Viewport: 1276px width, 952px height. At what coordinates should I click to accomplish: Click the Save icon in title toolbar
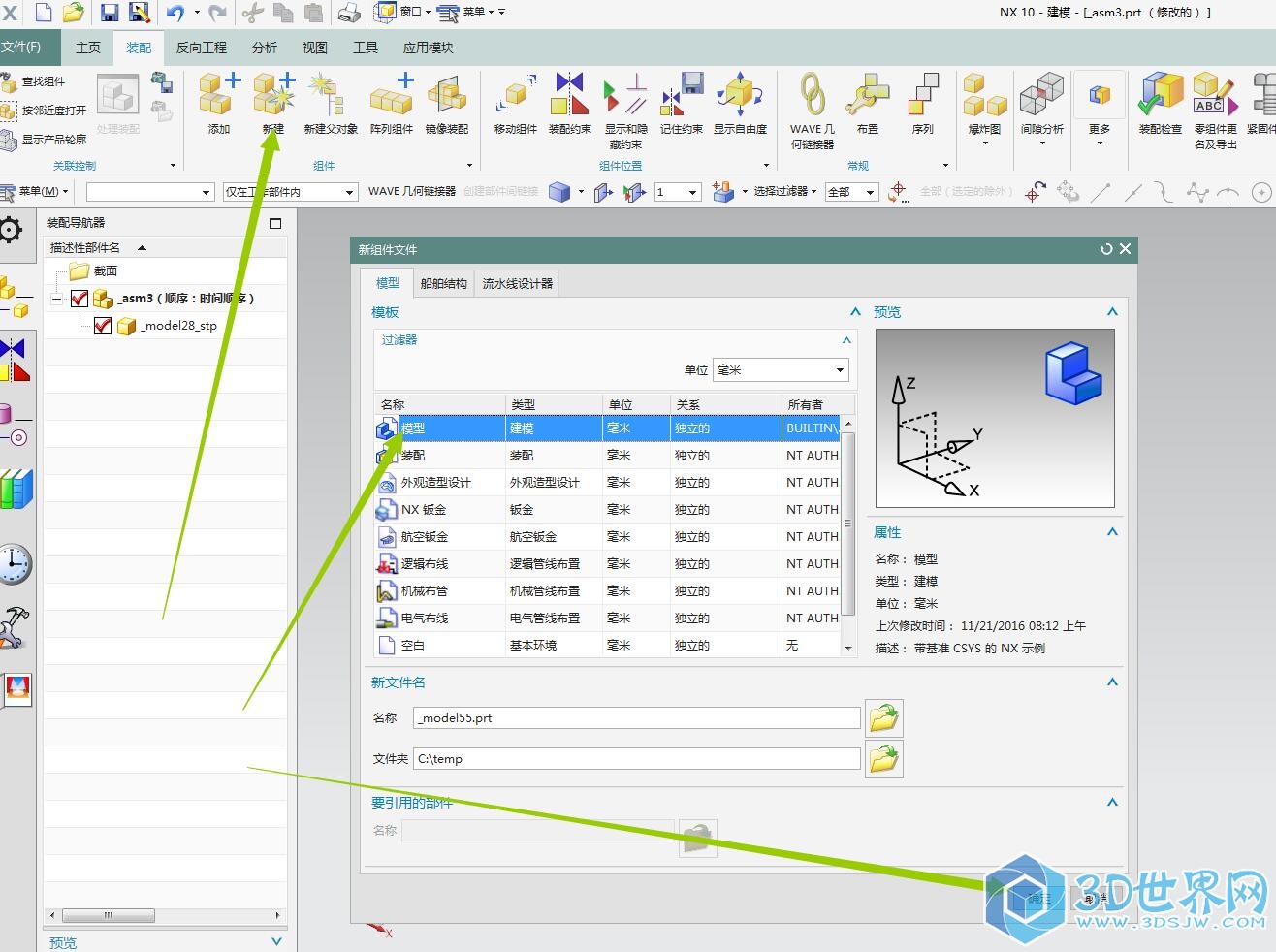pyautogui.click(x=110, y=13)
